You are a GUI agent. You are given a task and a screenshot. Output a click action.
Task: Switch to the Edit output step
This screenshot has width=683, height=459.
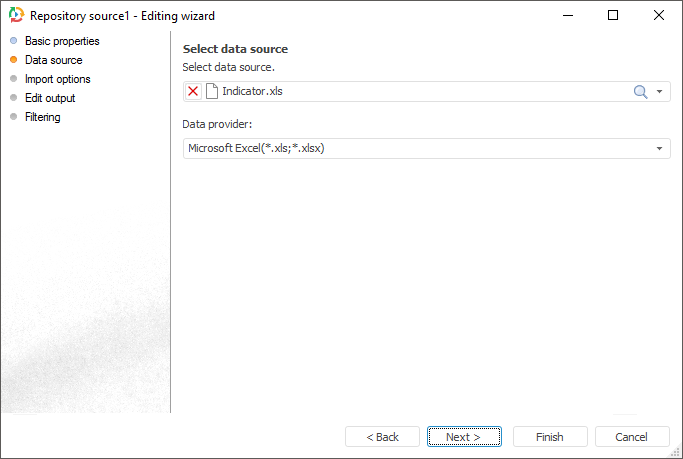pyautogui.click(x=50, y=98)
